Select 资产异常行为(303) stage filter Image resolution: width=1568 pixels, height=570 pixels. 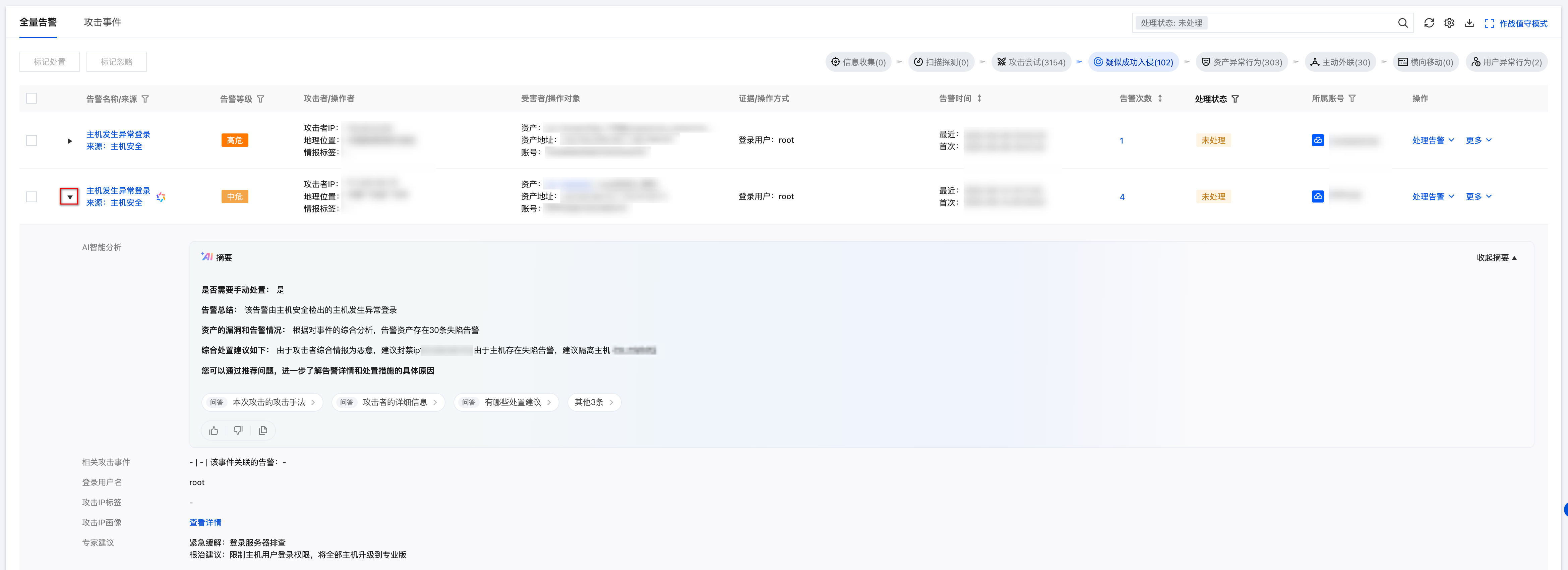point(1242,62)
